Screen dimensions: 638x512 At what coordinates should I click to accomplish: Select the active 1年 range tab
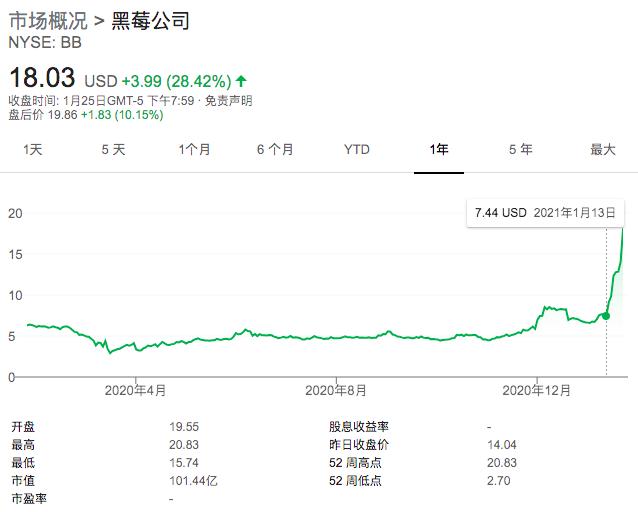439,149
